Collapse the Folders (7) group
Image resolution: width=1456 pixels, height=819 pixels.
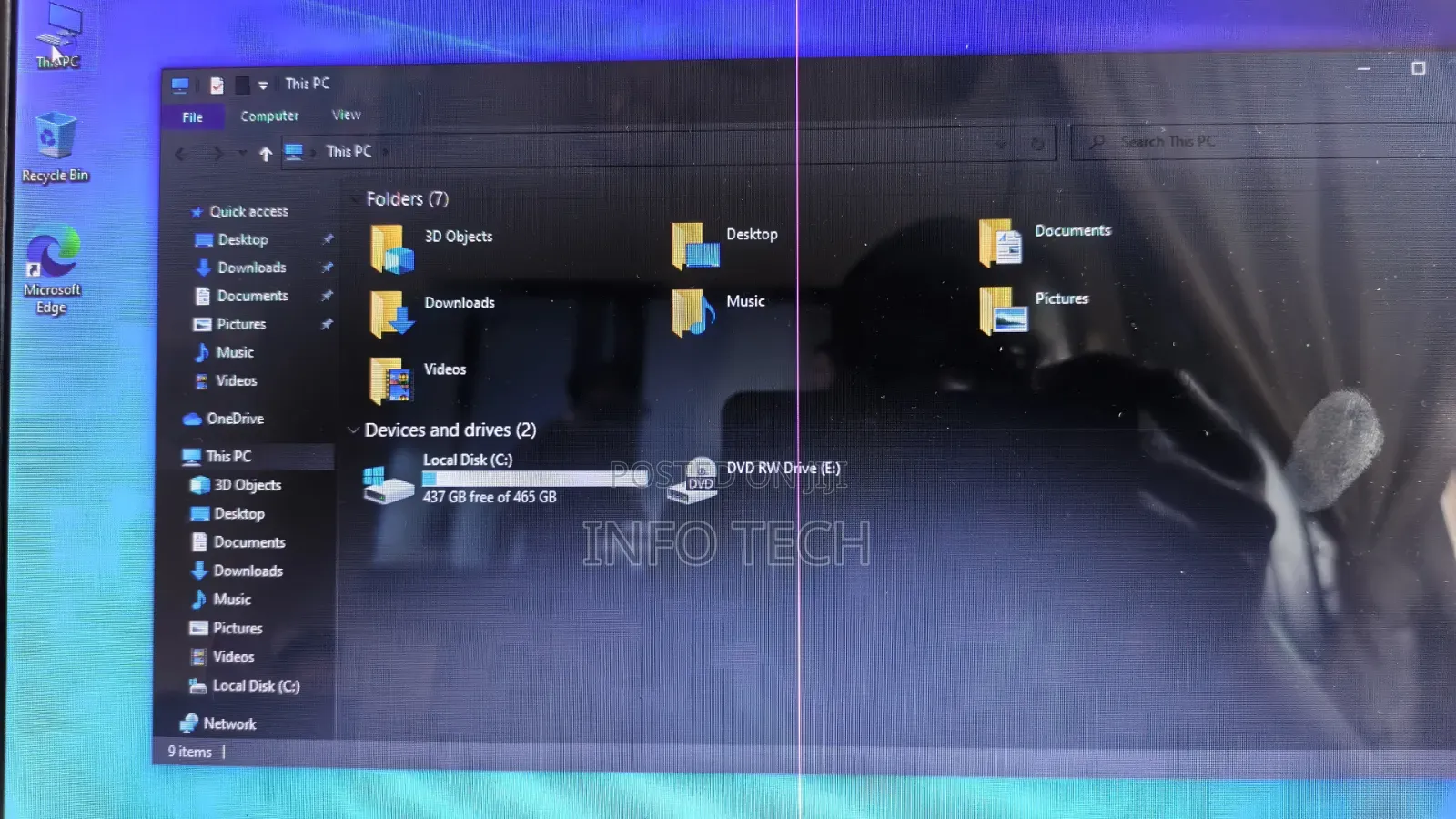(354, 198)
